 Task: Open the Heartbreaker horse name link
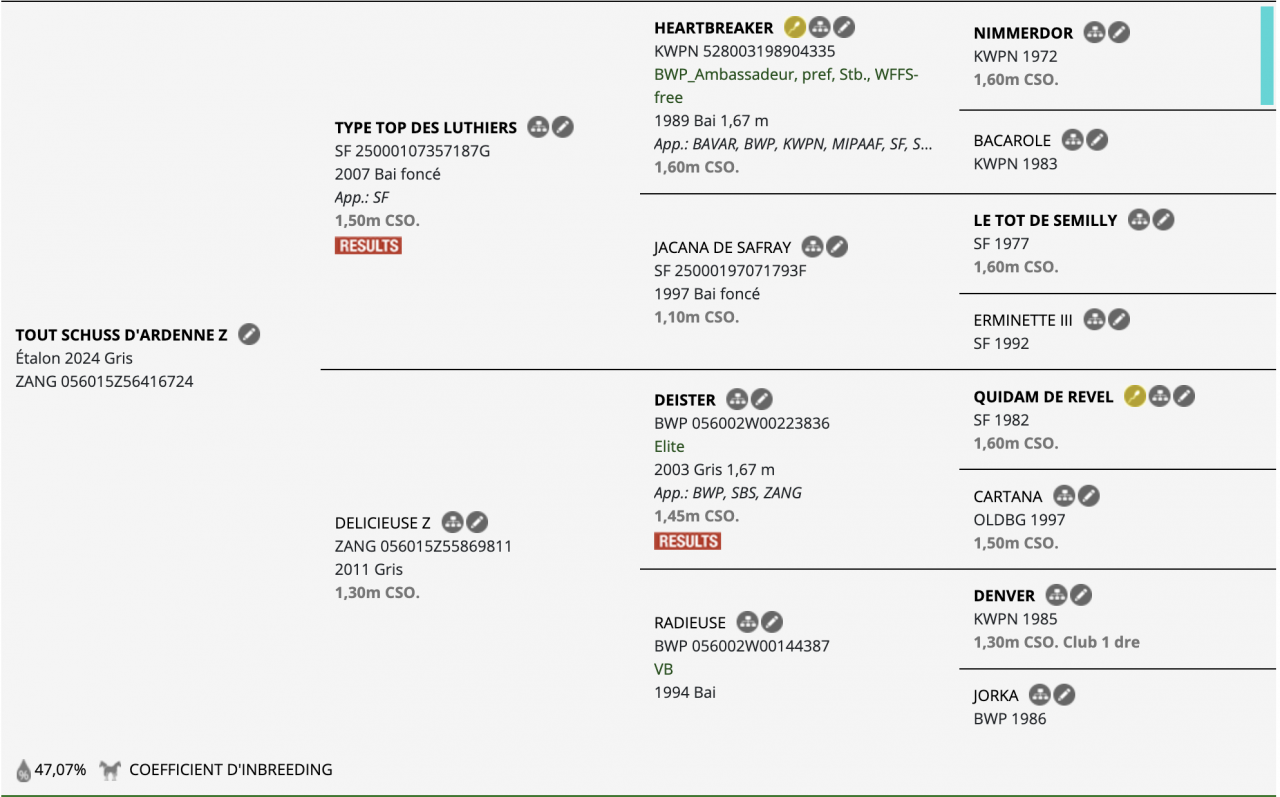[714, 28]
